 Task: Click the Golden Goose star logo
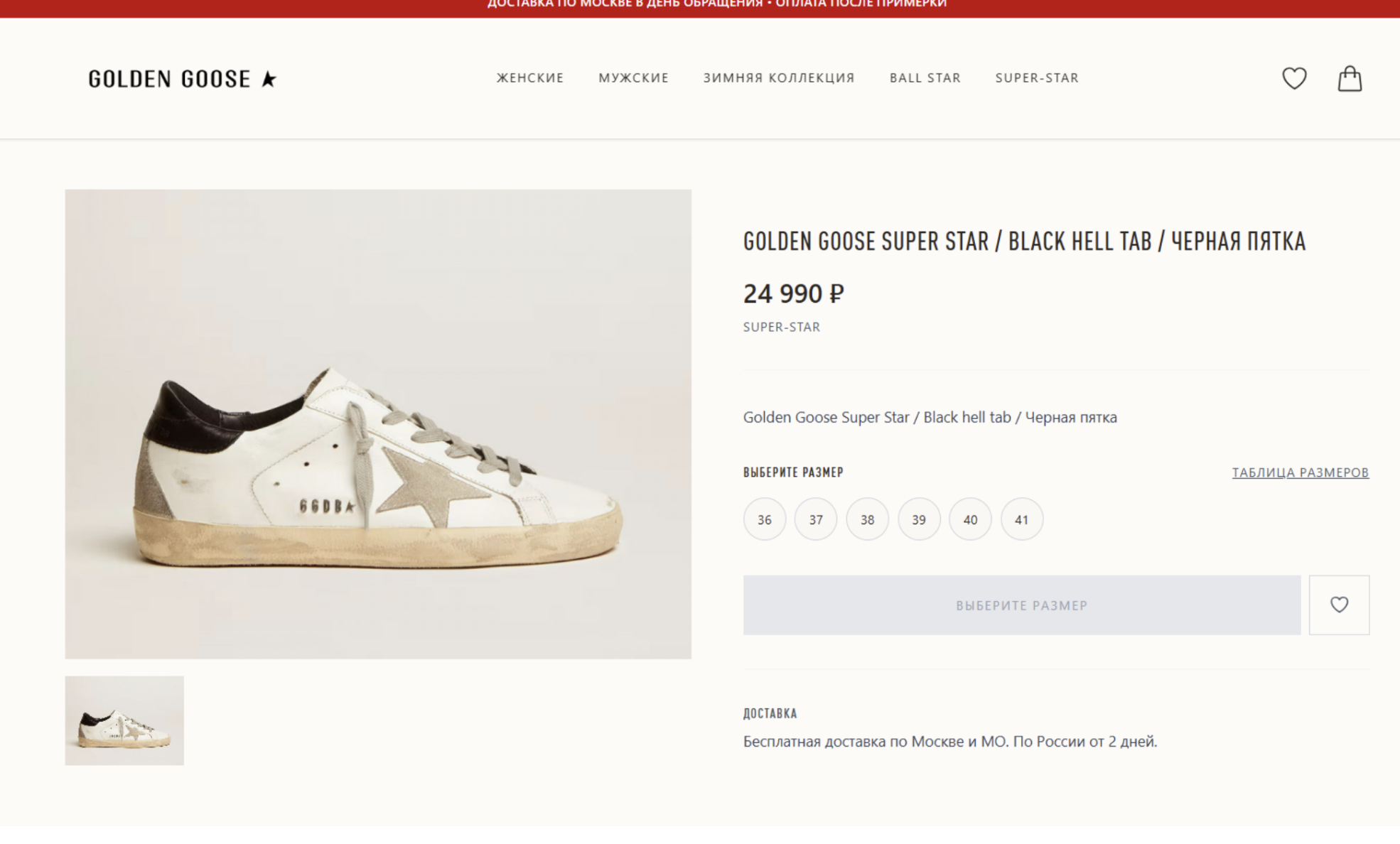(182, 78)
